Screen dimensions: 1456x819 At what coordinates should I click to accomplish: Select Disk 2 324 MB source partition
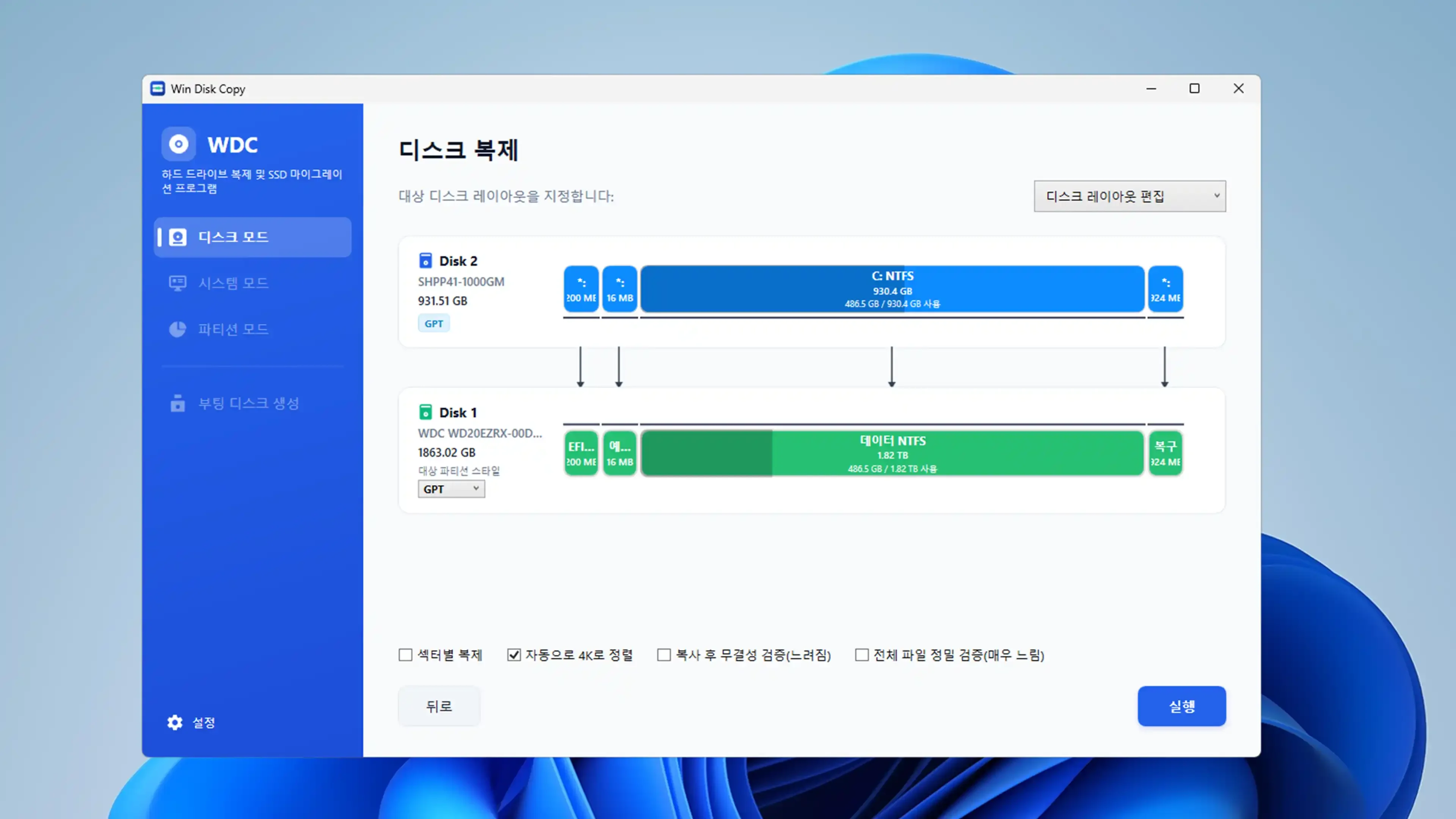coord(1166,289)
